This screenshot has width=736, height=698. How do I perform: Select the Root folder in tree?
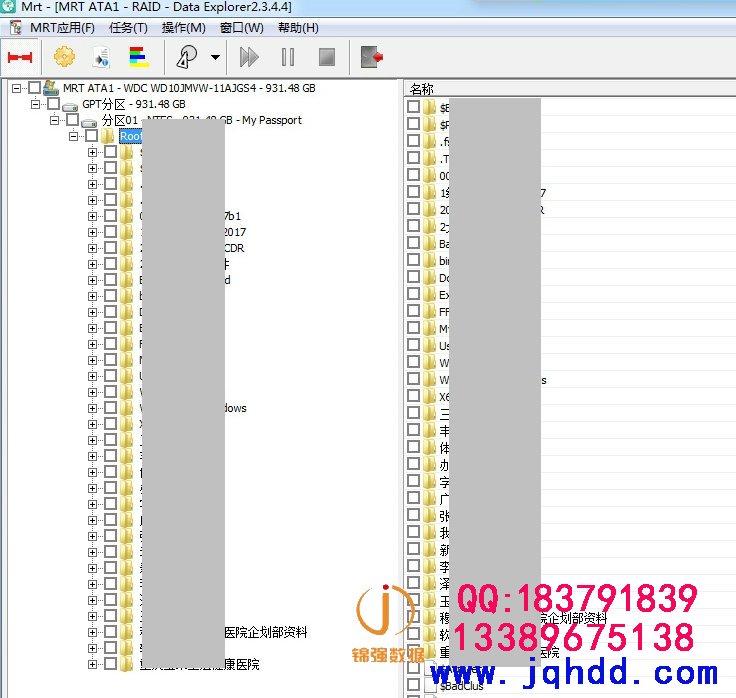pos(130,136)
